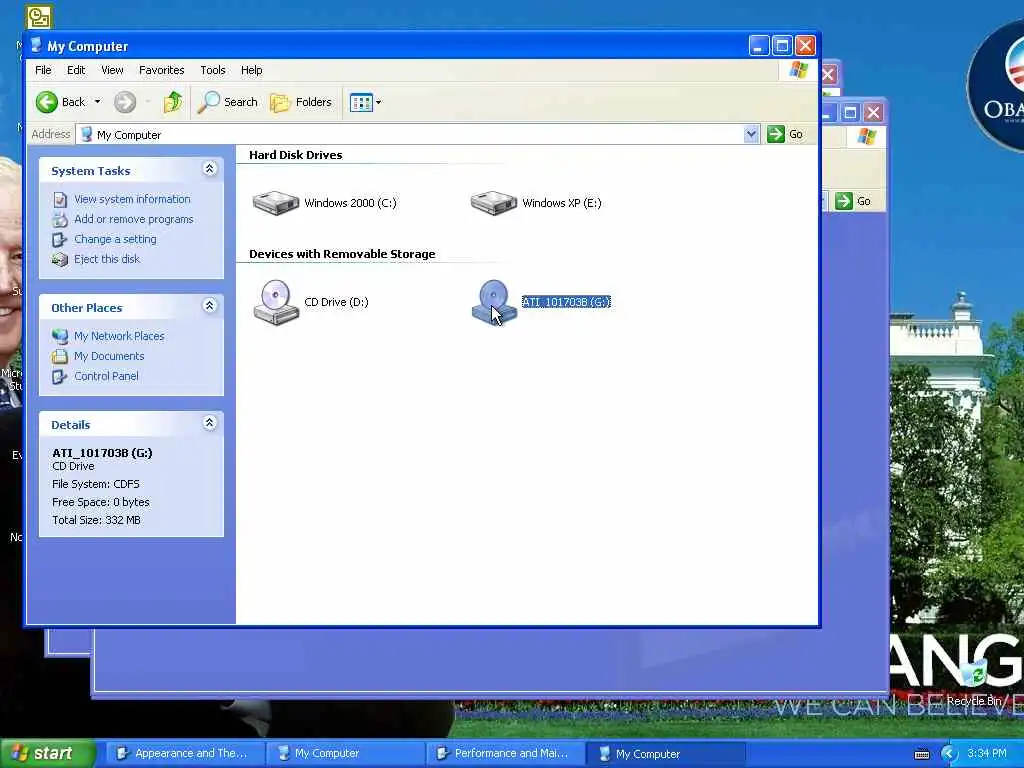Switch to Appearance and Themes taskbar button

184,754
